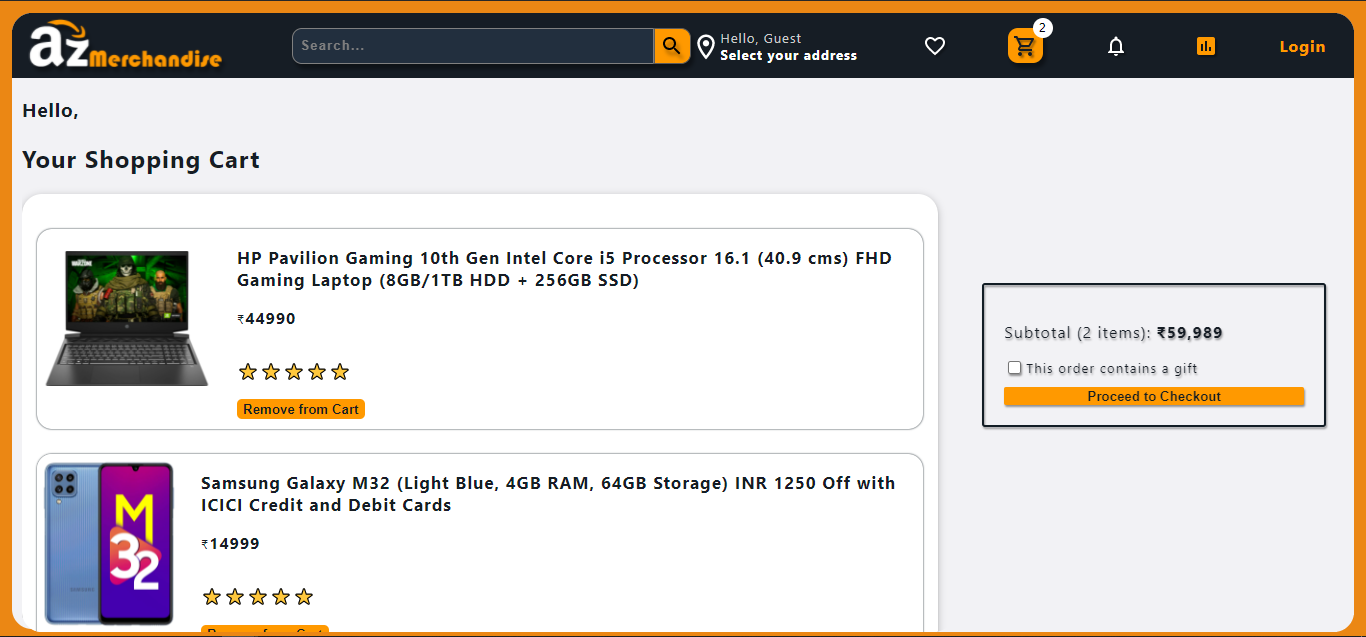
Task: Open the Samsung Galaxy M32 product title
Action: [547, 493]
